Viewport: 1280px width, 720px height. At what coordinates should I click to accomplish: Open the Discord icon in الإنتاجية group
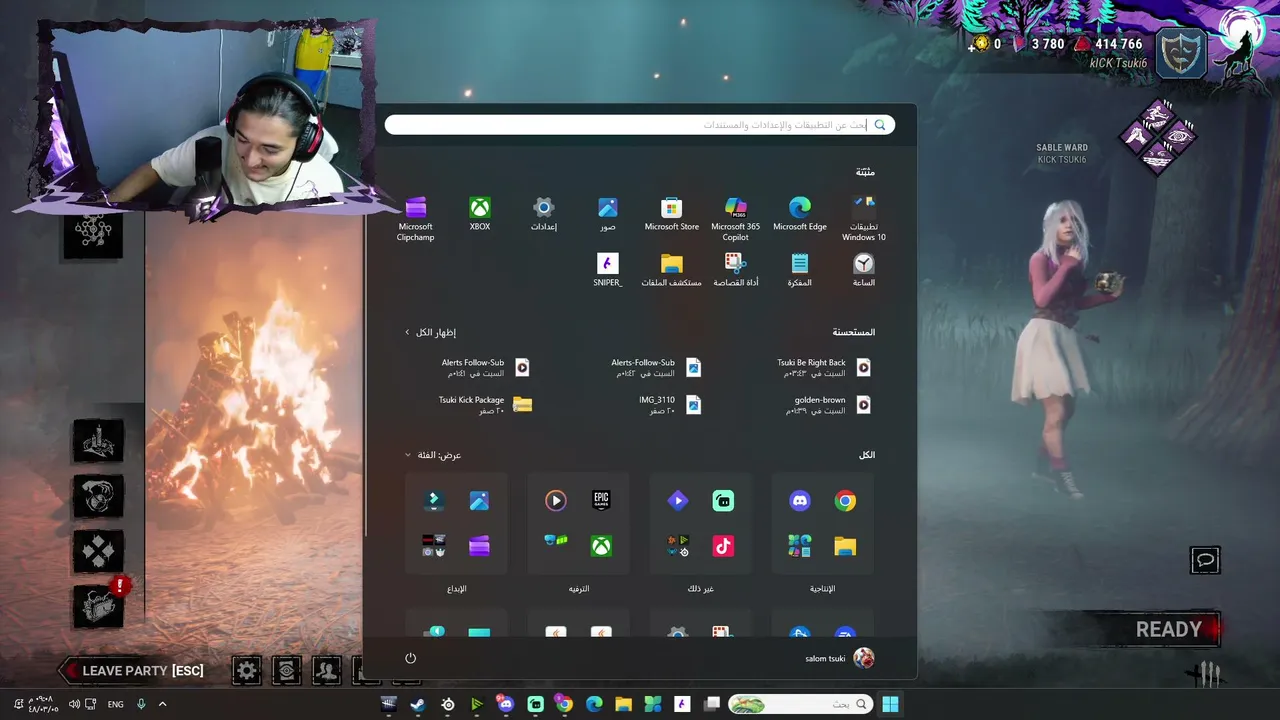point(800,501)
